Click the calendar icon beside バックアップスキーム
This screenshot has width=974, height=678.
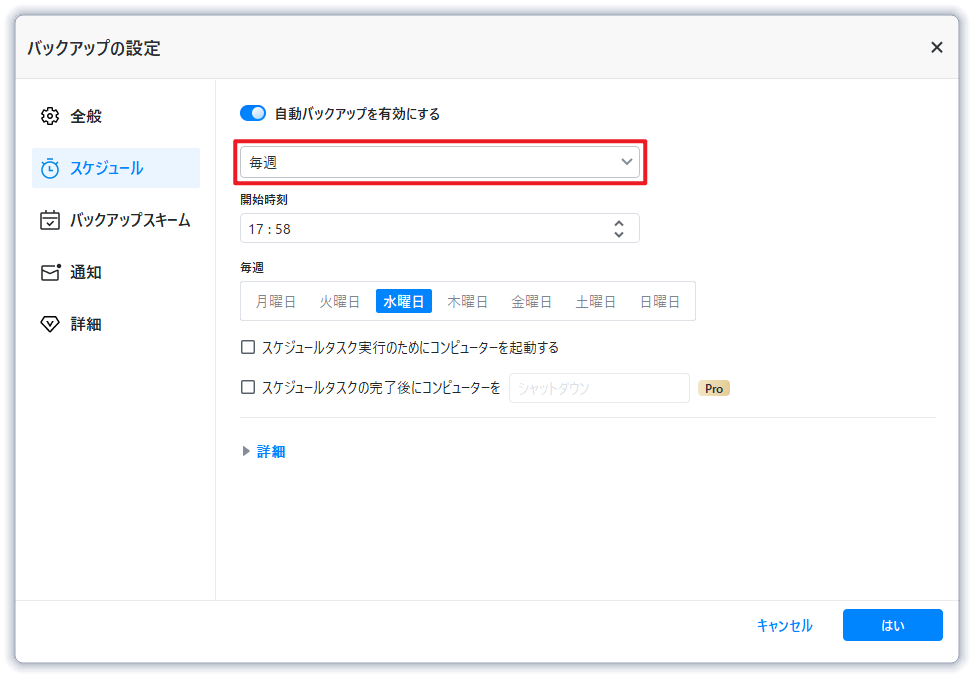click(50, 220)
